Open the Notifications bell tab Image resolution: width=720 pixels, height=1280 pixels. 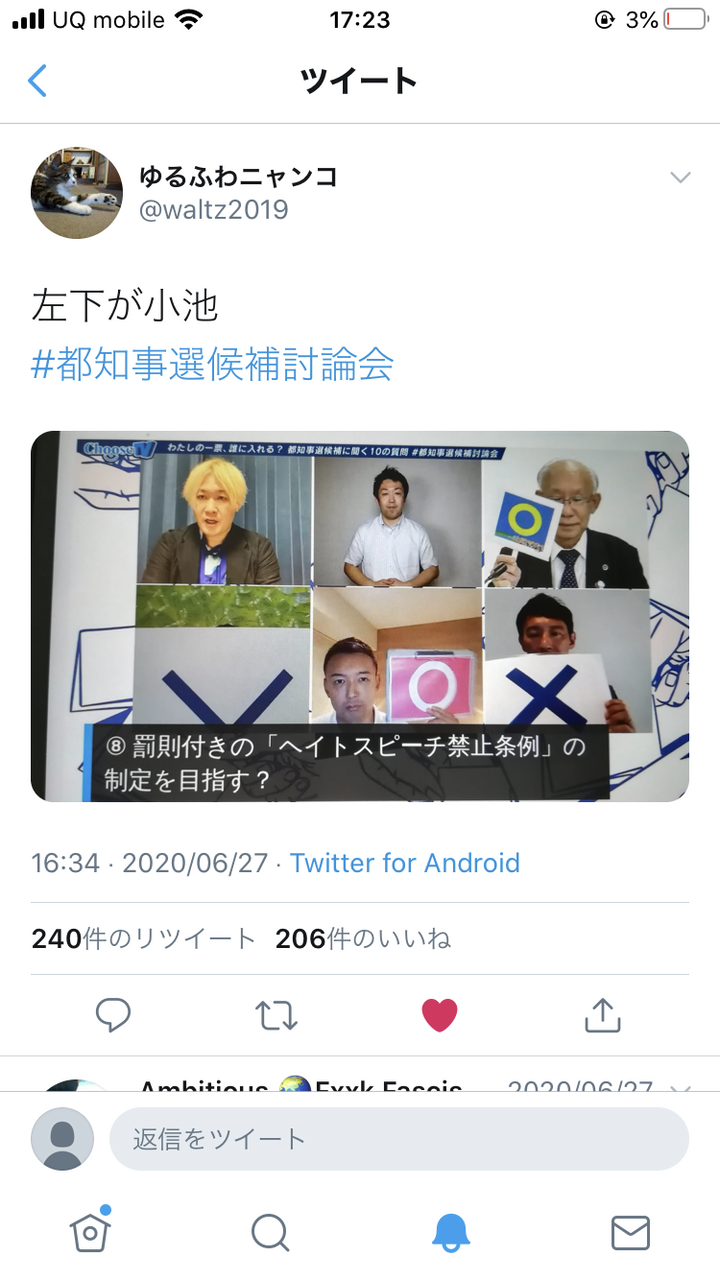[450, 1232]
